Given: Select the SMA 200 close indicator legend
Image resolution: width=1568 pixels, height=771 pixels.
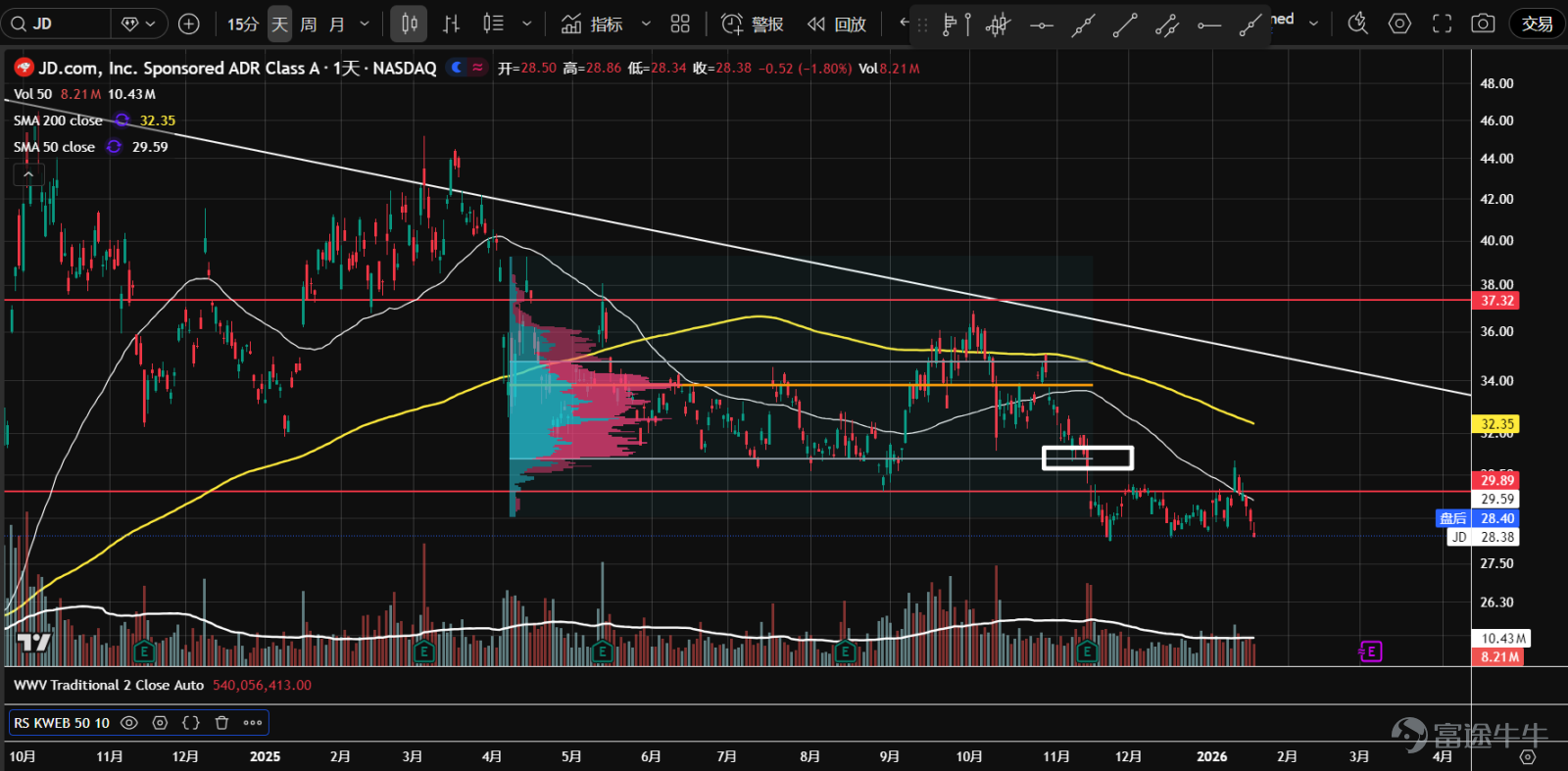Looking at the screenshot, I should (58, 120).
